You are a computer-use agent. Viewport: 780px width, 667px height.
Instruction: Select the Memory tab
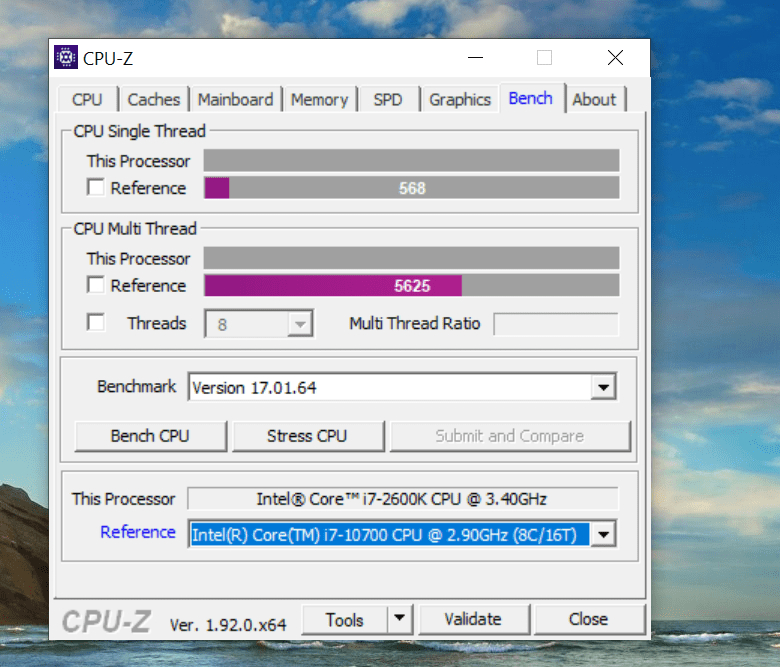pyautogui.click(x=320, y=99)
